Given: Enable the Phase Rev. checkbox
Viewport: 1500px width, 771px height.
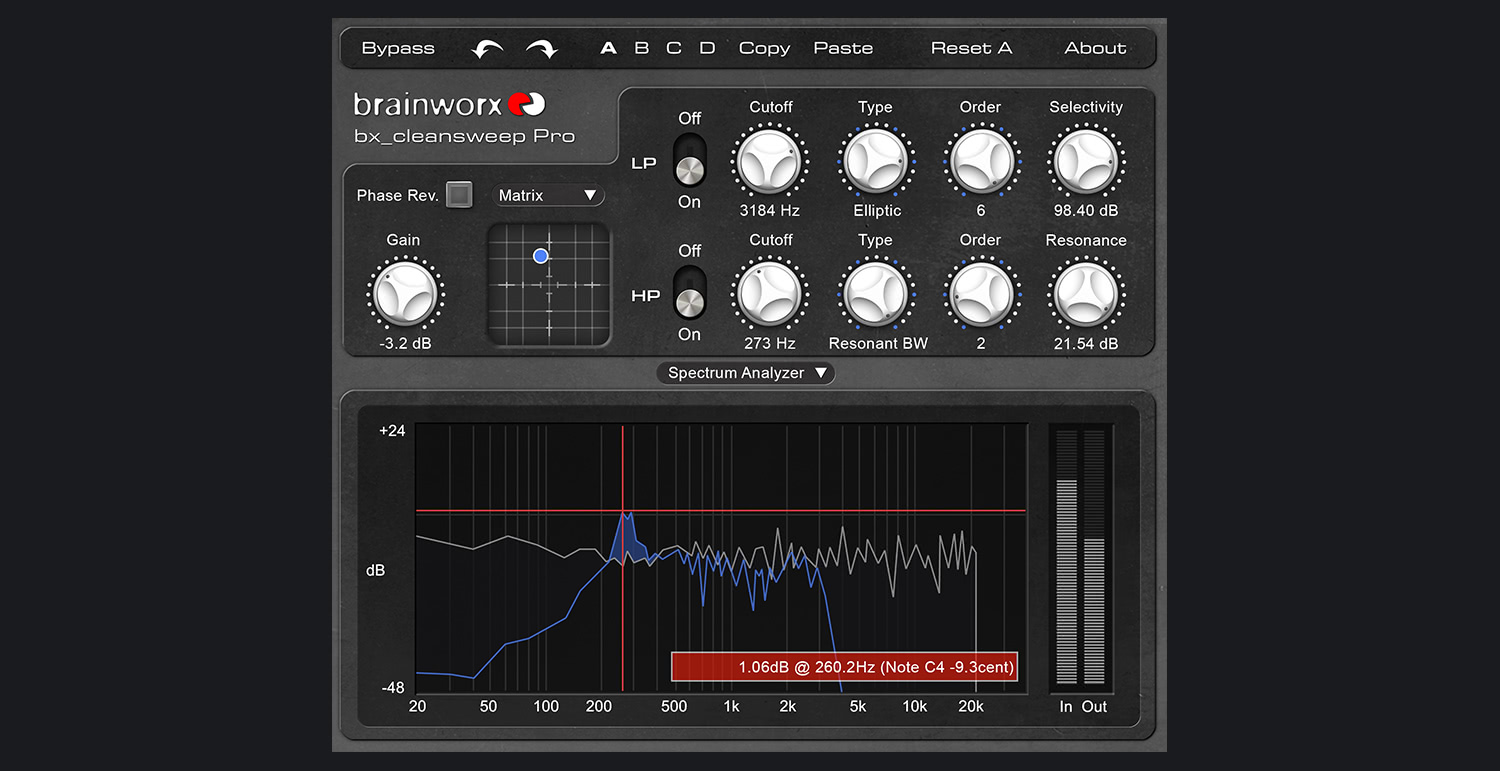Looking at the screenshot, I should point(460,195).
